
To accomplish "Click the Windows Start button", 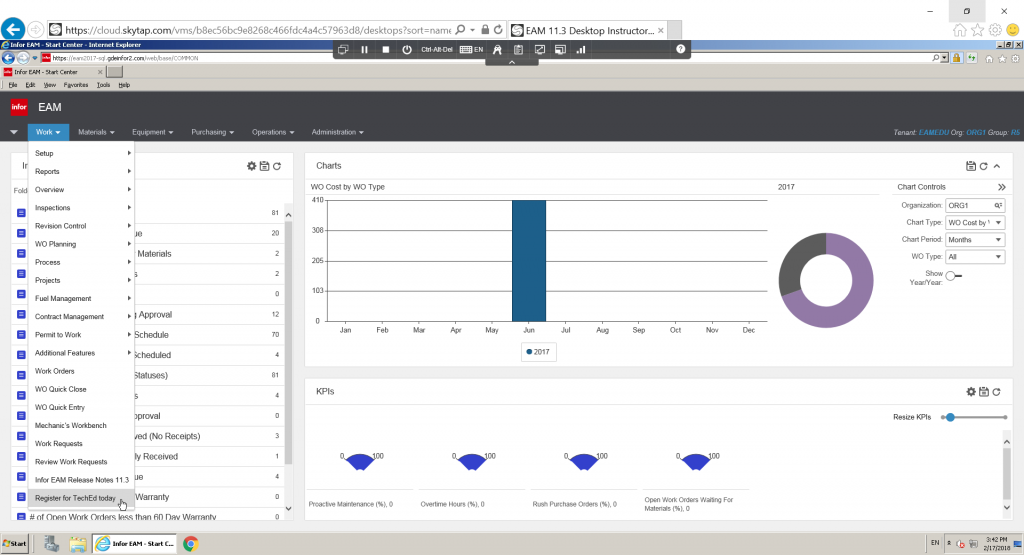I will point(15,543).
